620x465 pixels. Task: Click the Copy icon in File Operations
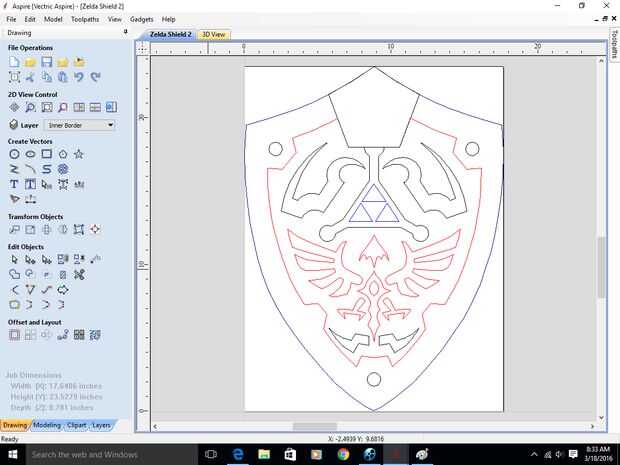(x=47, y=77)
